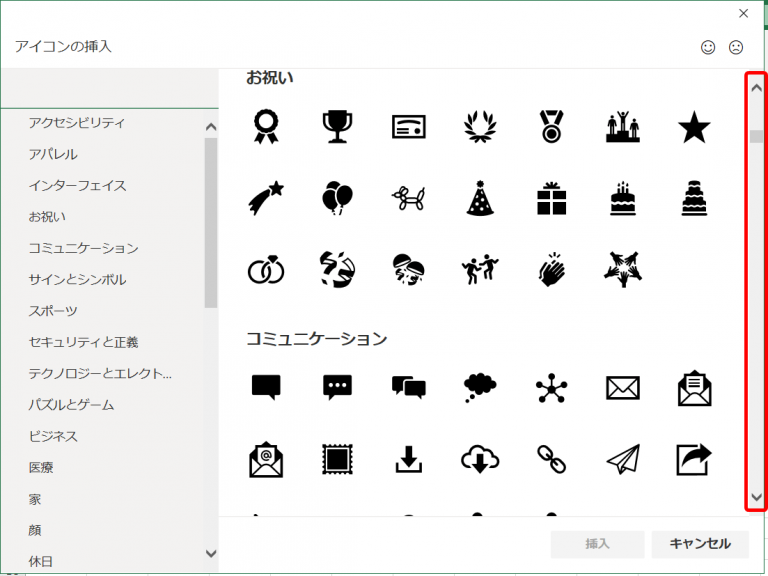Choose the birthday cake icon
The width and height of the screenshot is (768, 576).
click(x=623, y=198)
